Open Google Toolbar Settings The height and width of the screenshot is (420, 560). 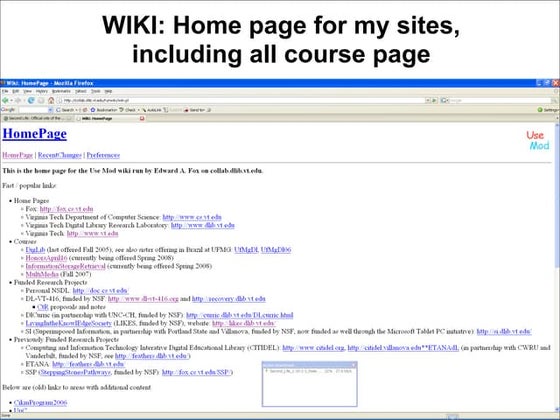tap(549, 110)
